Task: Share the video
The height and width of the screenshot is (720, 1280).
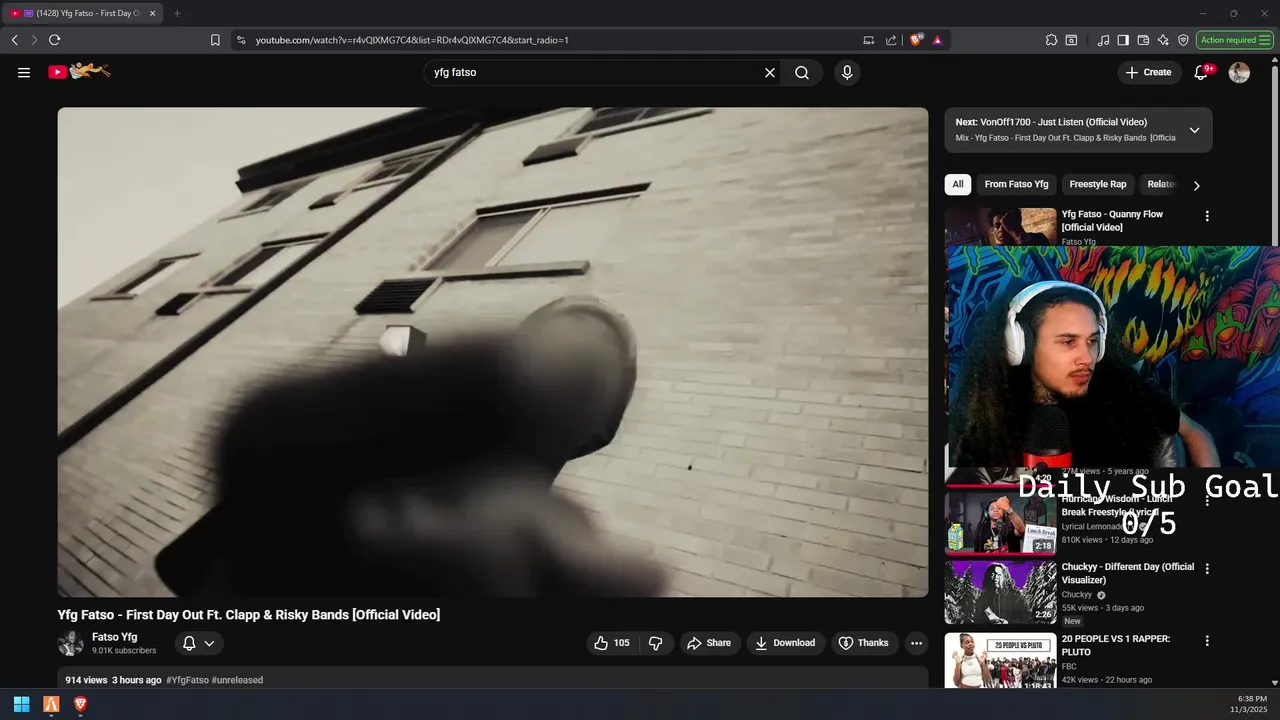Action: point(709,643)
